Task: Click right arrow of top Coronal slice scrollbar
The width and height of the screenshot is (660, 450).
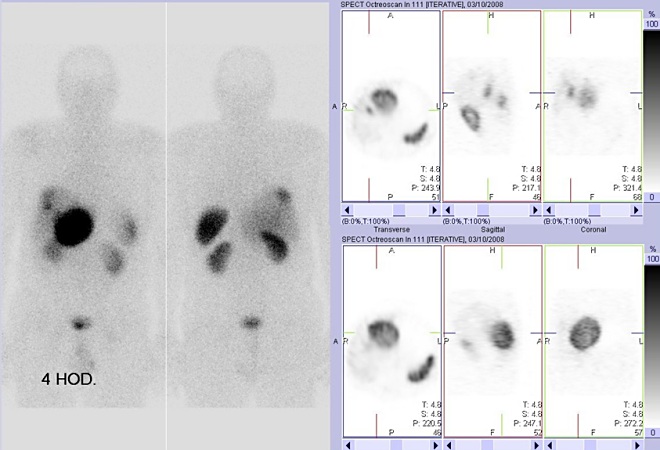Action: click(x=636, y=210)
